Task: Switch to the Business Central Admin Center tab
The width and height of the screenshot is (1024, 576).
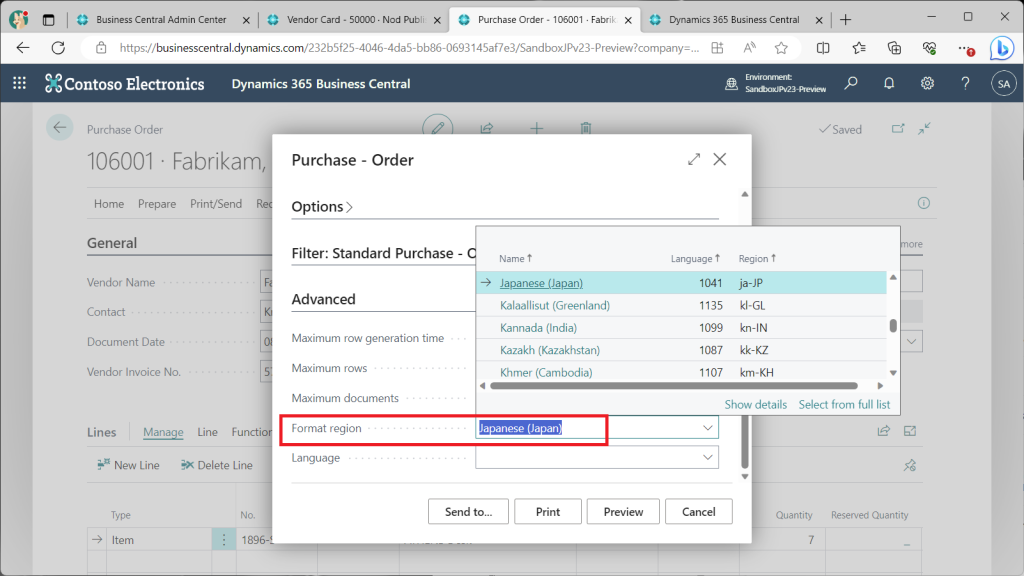Action: 161,20
